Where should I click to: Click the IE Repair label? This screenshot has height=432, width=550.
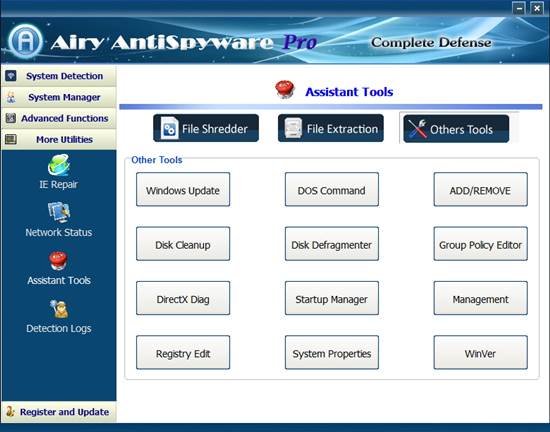click(59, 184)
